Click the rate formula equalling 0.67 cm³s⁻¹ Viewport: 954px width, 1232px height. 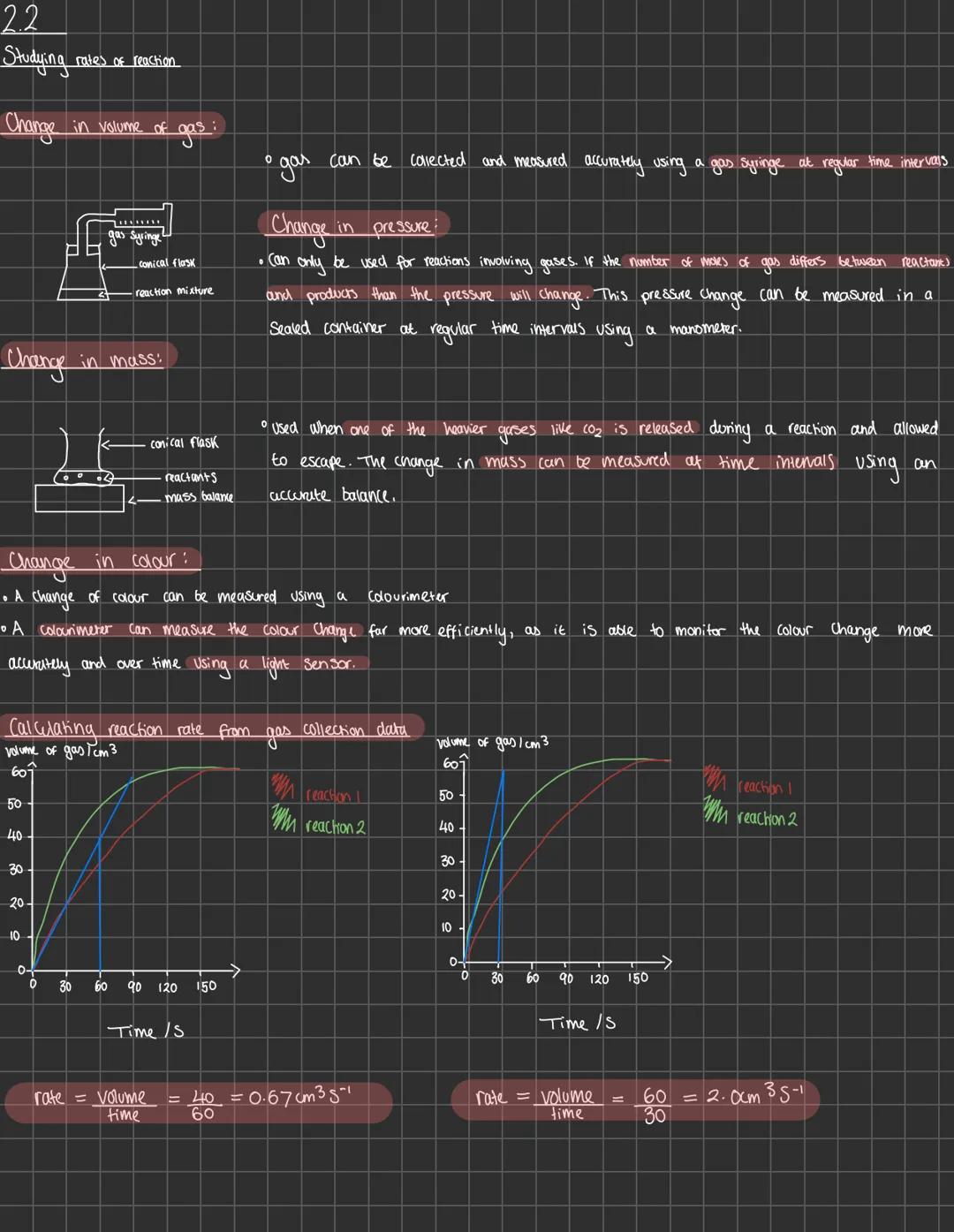click(198, 1102)
